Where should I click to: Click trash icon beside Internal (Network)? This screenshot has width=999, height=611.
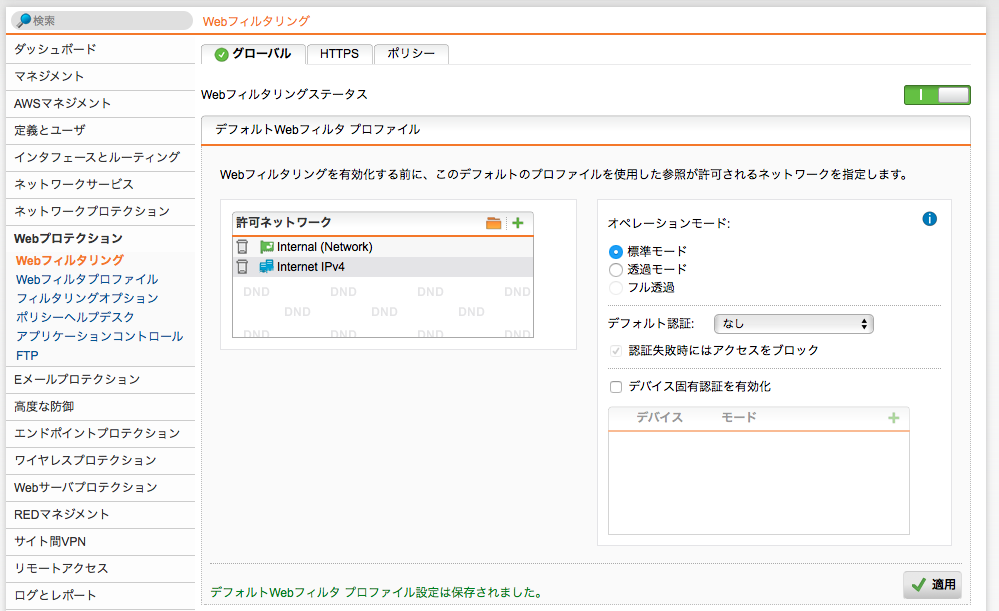coord(242,247)
